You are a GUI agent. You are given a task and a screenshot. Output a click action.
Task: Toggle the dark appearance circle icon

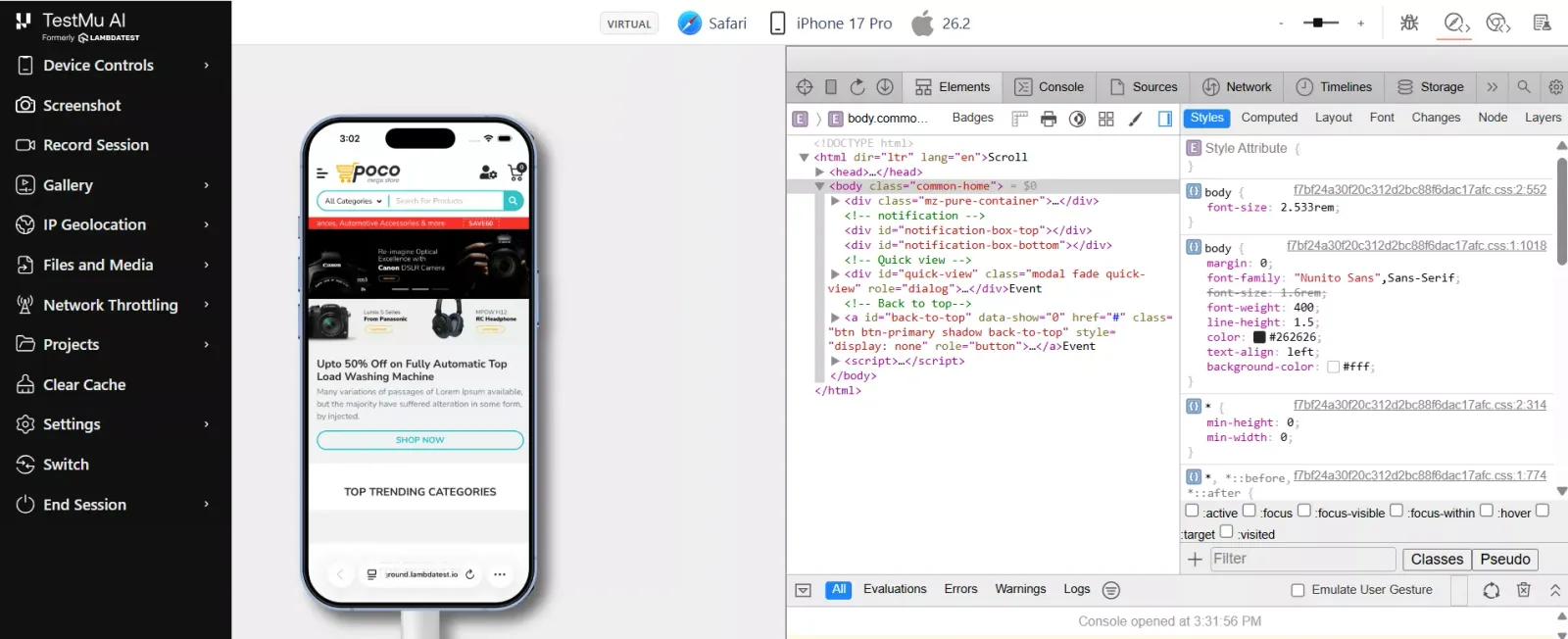click(1077, 119)
